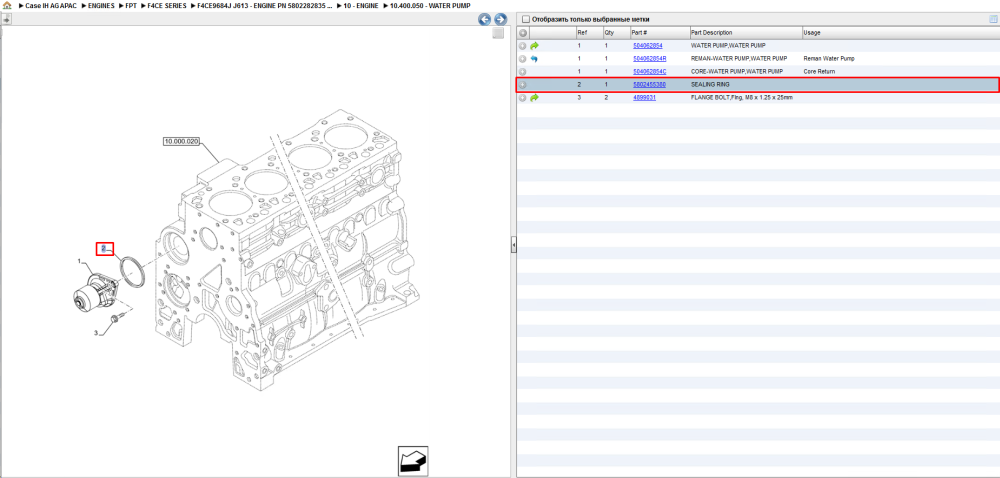The width and height of the screenshot is (1000, 478).
Task: Click green arrow icon on FLANGE BOLT row
Action: click(534, 98)
